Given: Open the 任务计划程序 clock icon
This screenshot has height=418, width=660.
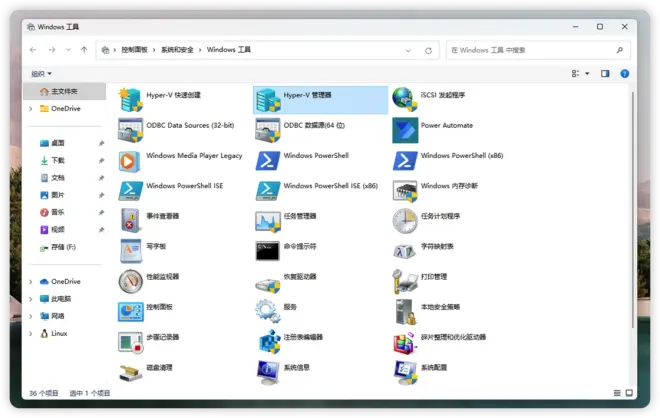Looking at the screenshot, I should pyautogui.click(x=405, y=221).
